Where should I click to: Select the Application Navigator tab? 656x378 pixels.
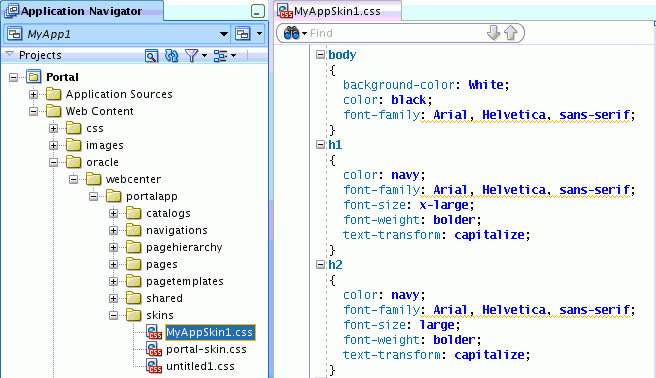click(x=82, y=11)
